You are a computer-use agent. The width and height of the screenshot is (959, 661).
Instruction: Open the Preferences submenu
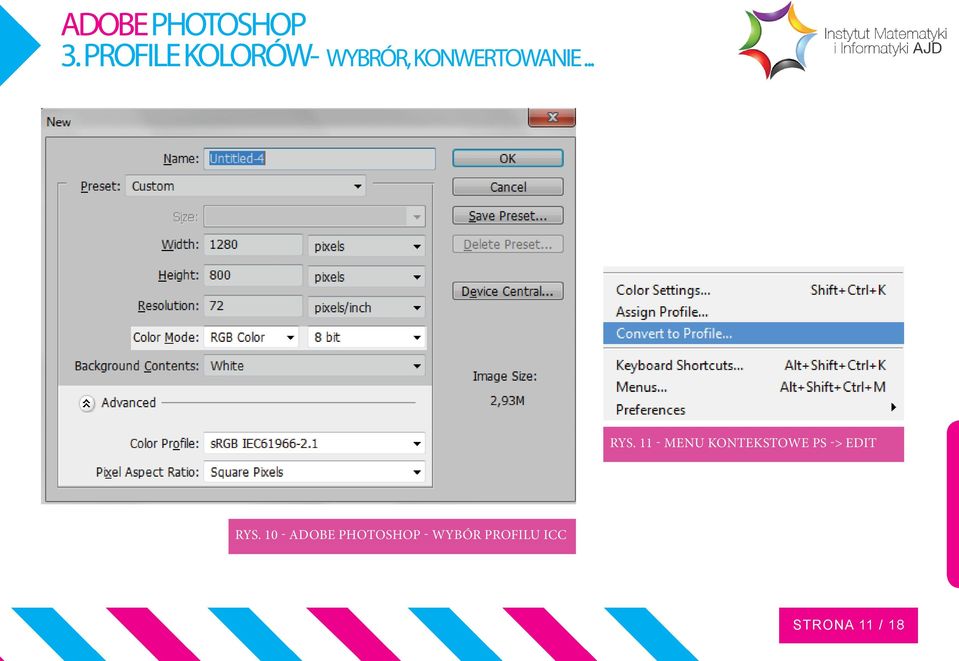pos(753,410)
